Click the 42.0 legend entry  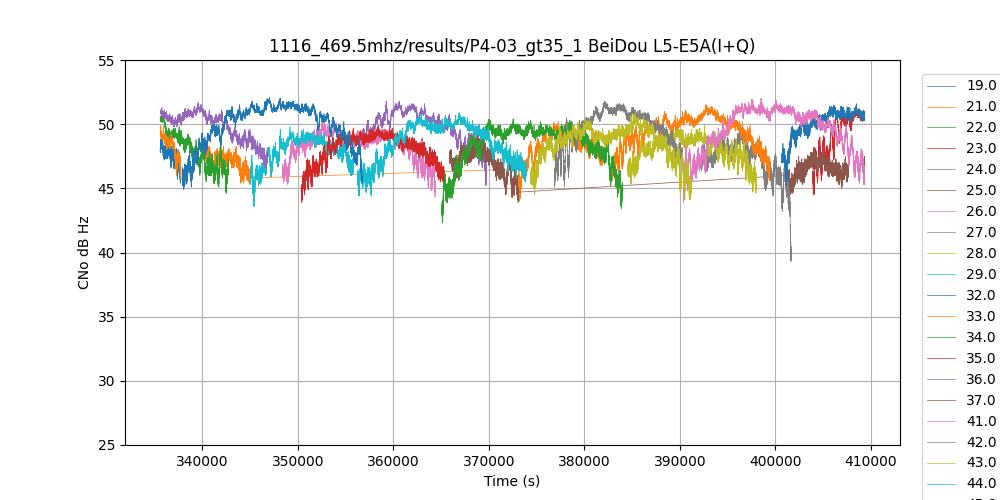pos(981,442)
